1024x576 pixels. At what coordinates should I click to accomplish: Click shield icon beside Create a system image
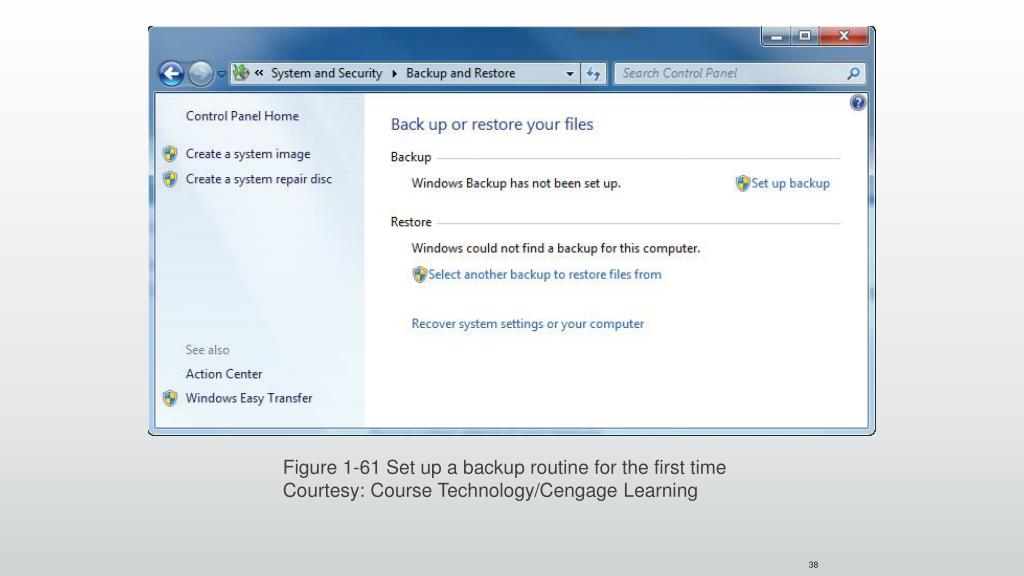(170, 154)
